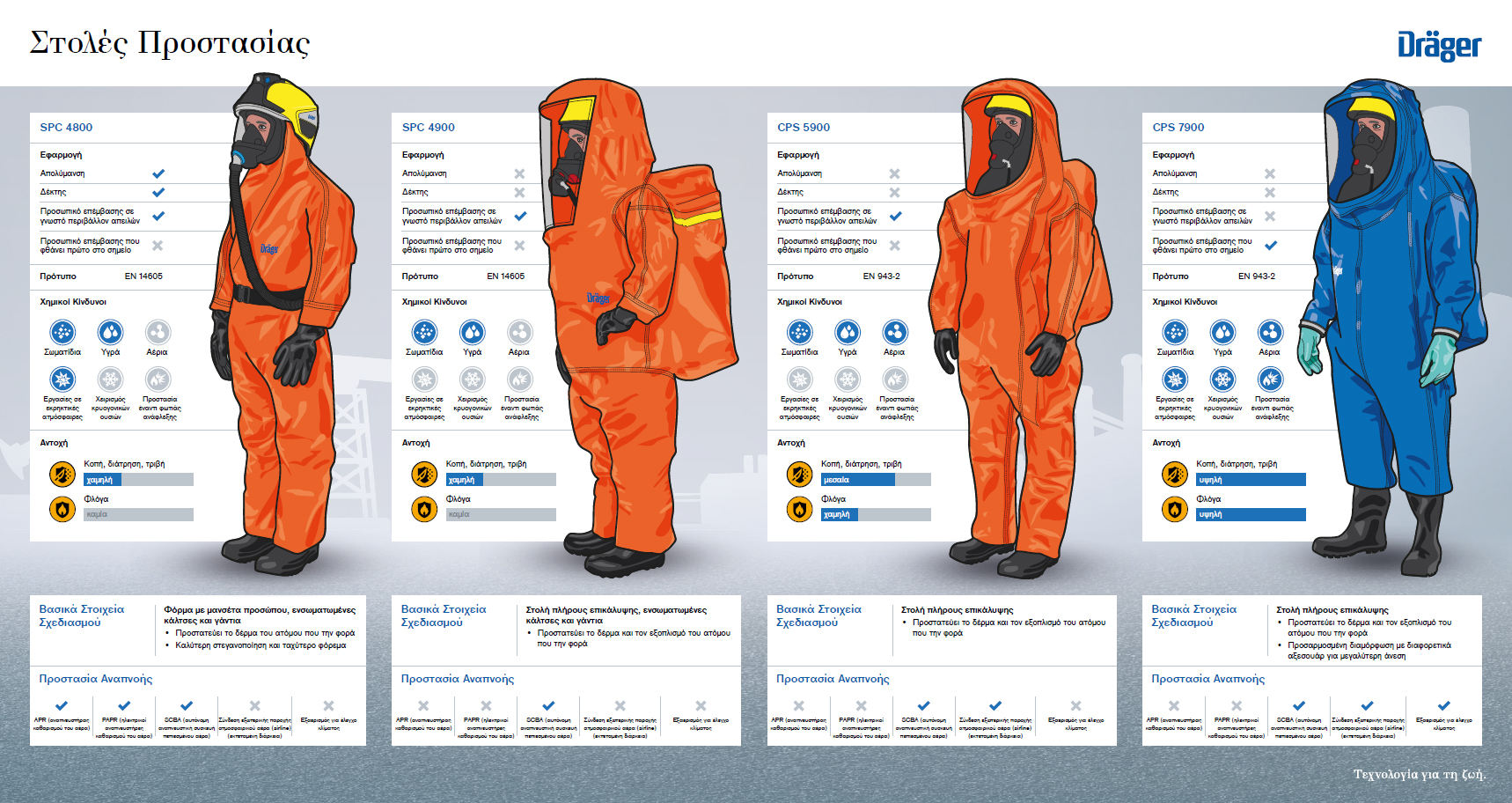Click the SPC 4900 panel title

[429, 127]
